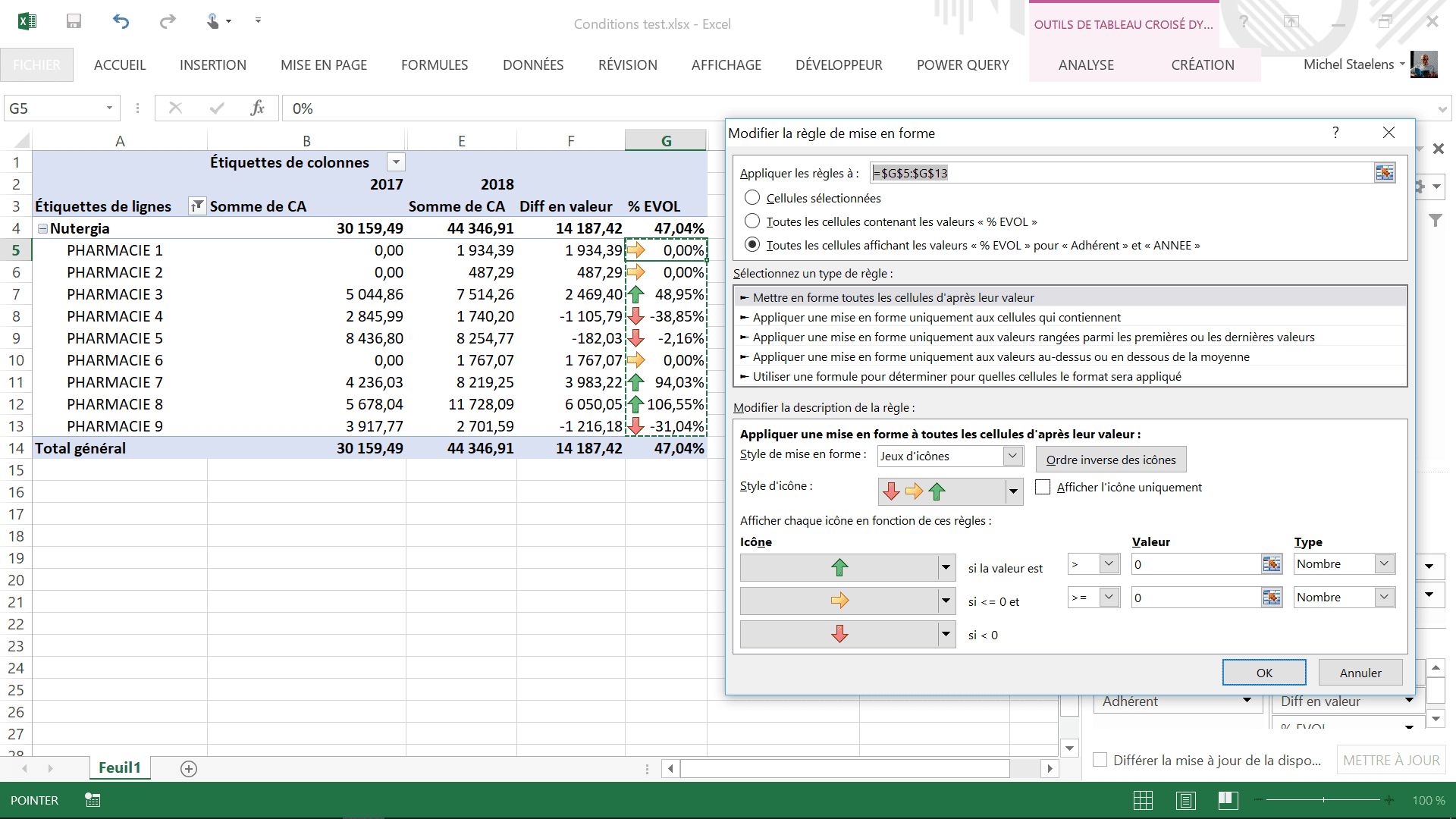Viewport: 1456px width, 819px height.
Task: Click the Save icon in quick access toolbar
Action: tap(74, 21)
